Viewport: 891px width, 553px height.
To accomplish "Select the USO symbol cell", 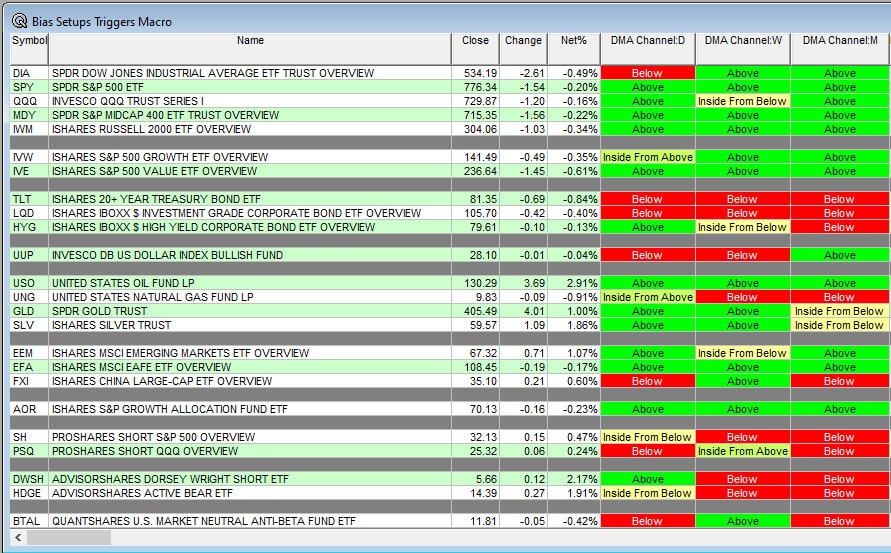I will [x=30, y=283].
